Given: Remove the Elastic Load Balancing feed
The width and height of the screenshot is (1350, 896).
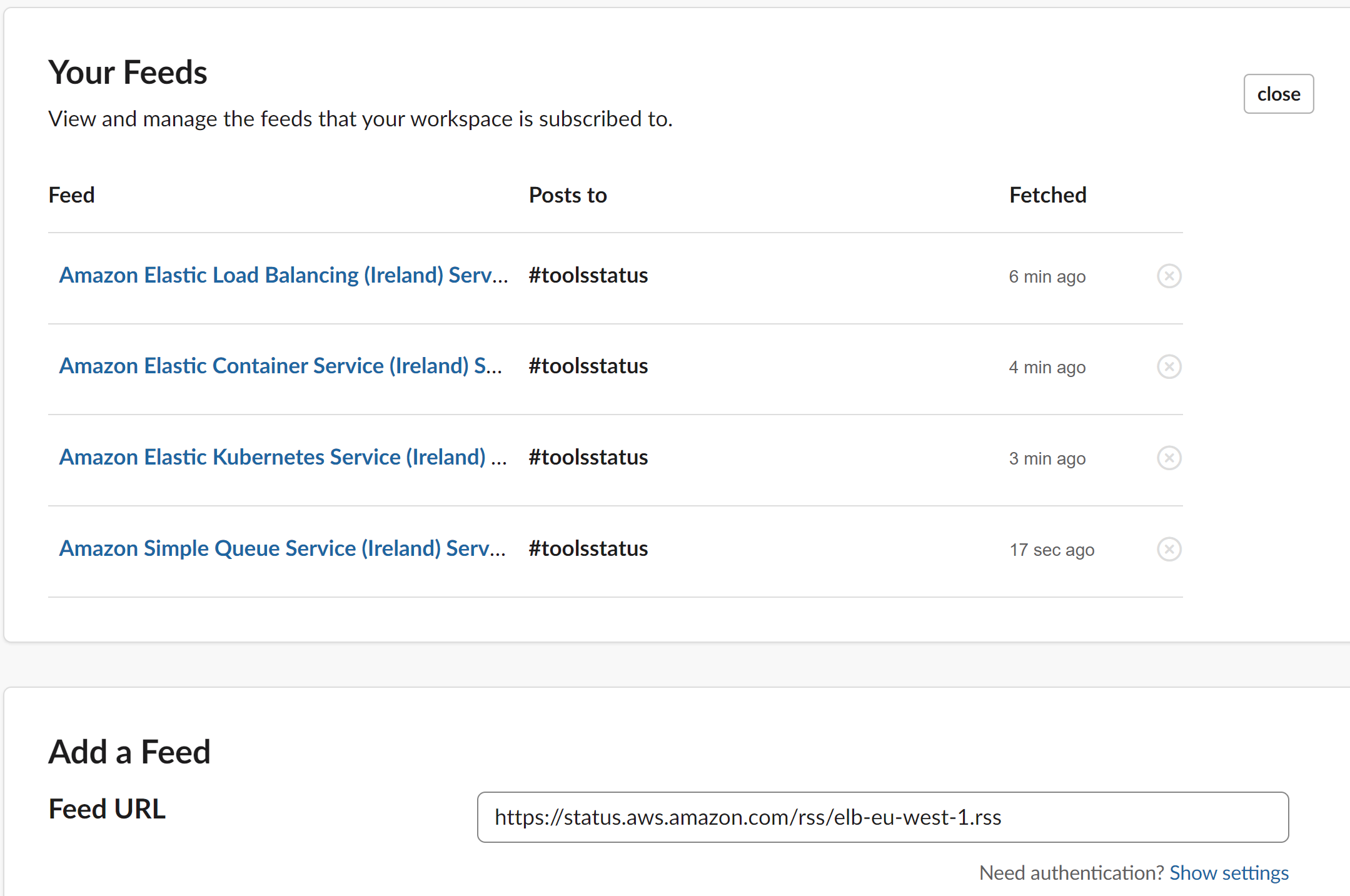Looking at the screenshot, I should click(x=1169, y=276).
